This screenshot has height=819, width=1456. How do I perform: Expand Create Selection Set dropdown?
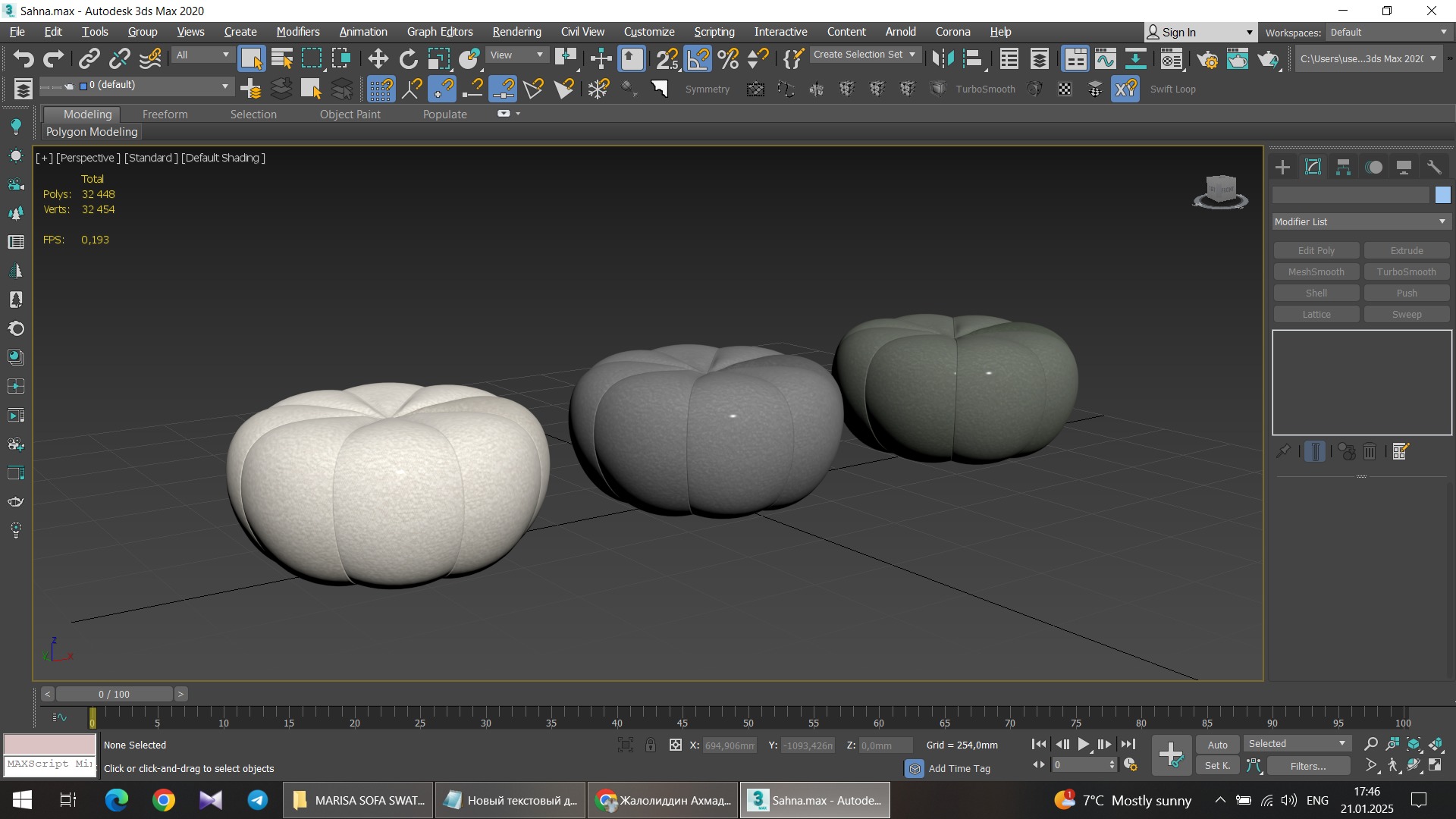[865, 55]
